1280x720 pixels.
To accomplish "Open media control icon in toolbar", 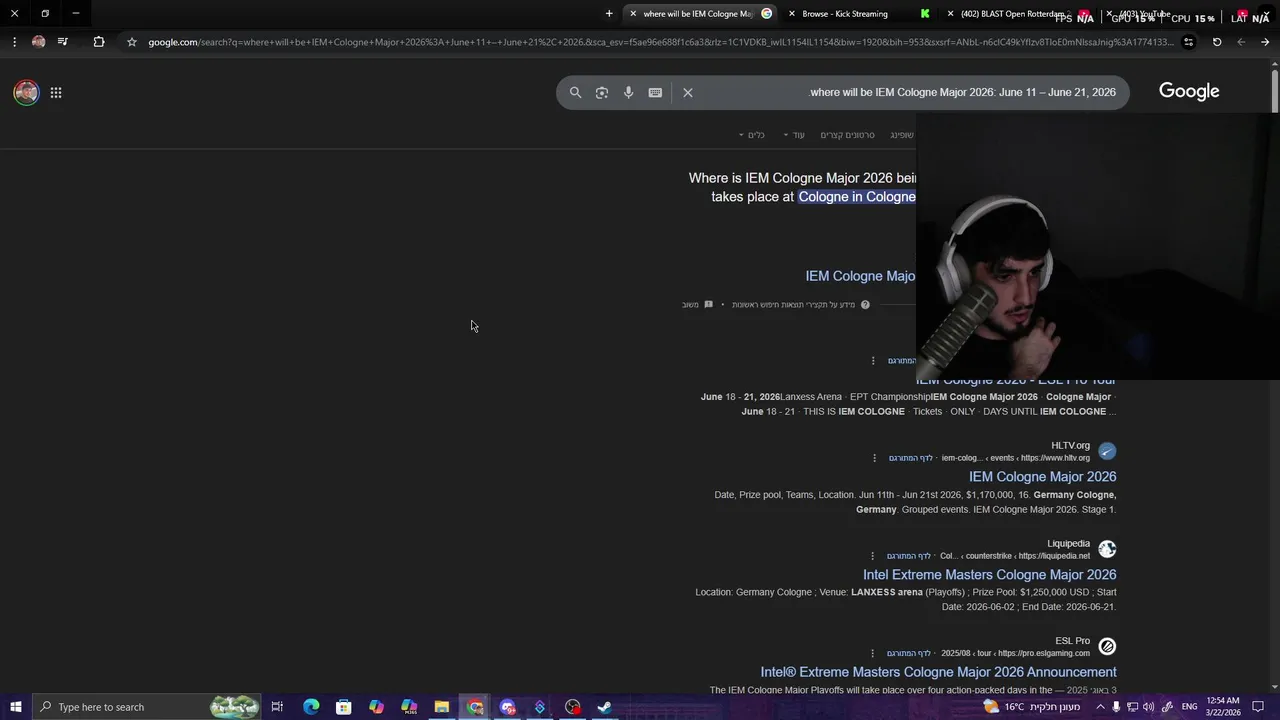I will [x=63, y=42].
